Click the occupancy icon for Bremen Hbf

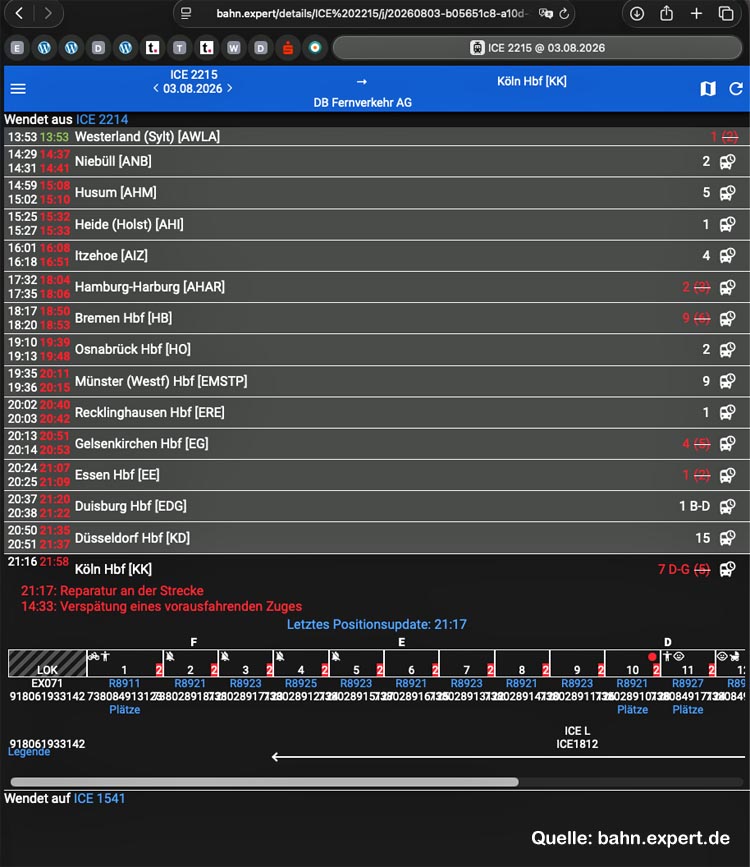tap(727, 318)
